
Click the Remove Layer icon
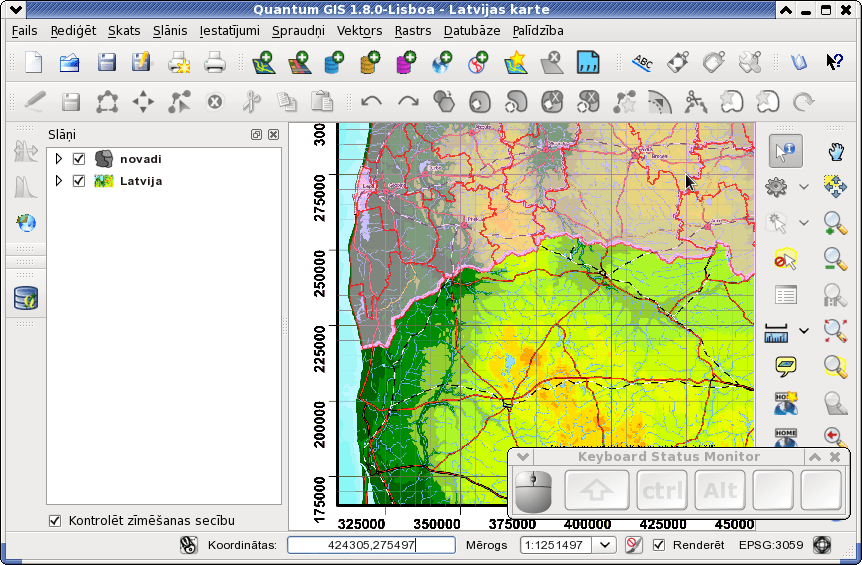click(x=552, y=63)
